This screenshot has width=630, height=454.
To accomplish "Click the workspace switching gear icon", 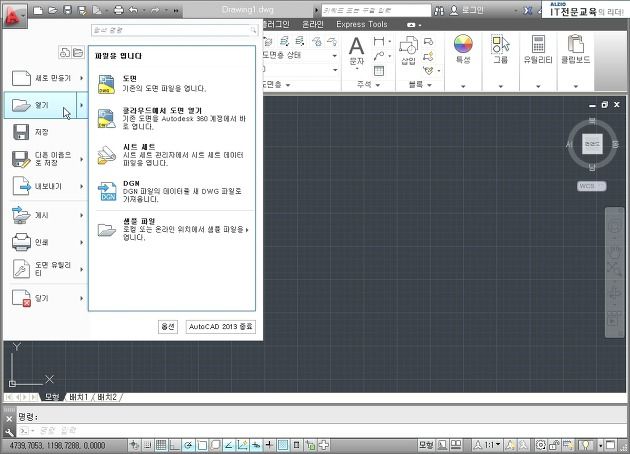I will pyautogui.click(x=540, y=445).
